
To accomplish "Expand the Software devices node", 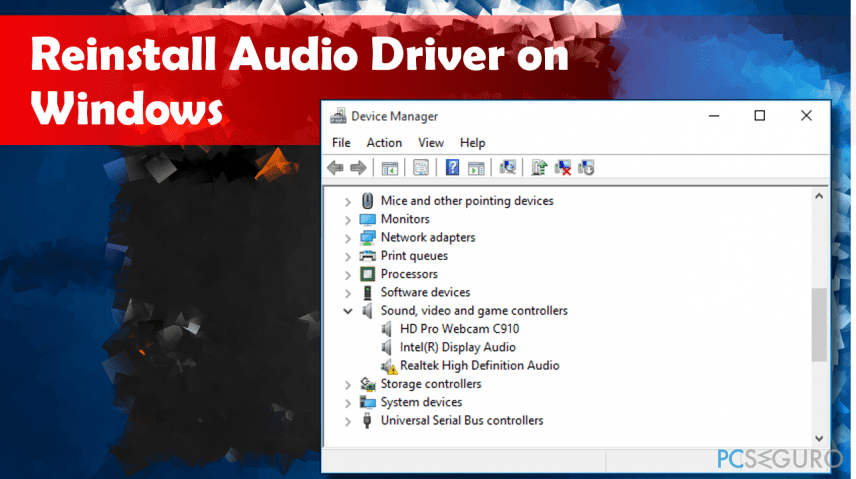I will point(348,293).
